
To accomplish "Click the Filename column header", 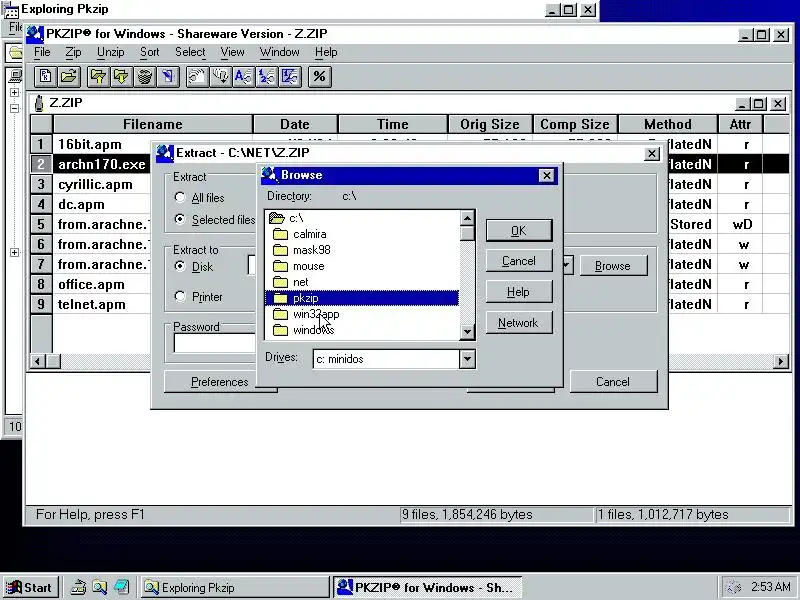I will click(153, 124).
